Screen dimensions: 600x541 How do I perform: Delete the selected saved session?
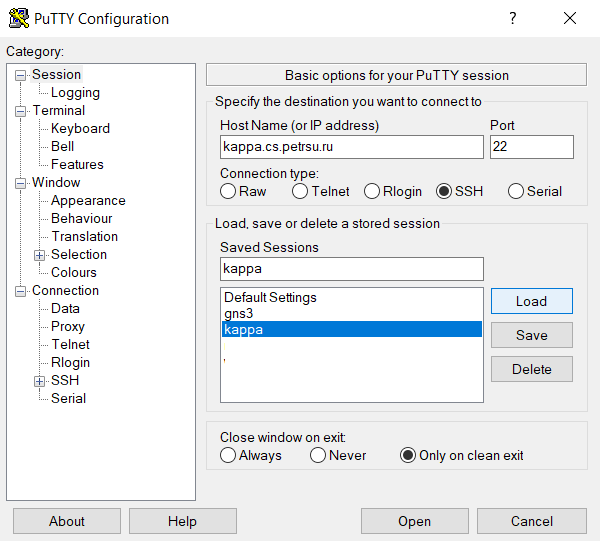531,369
